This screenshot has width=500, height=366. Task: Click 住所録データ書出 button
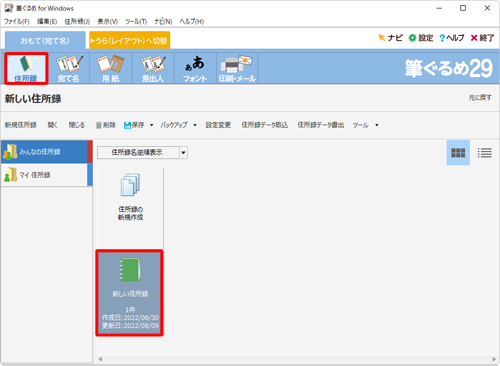320,125
